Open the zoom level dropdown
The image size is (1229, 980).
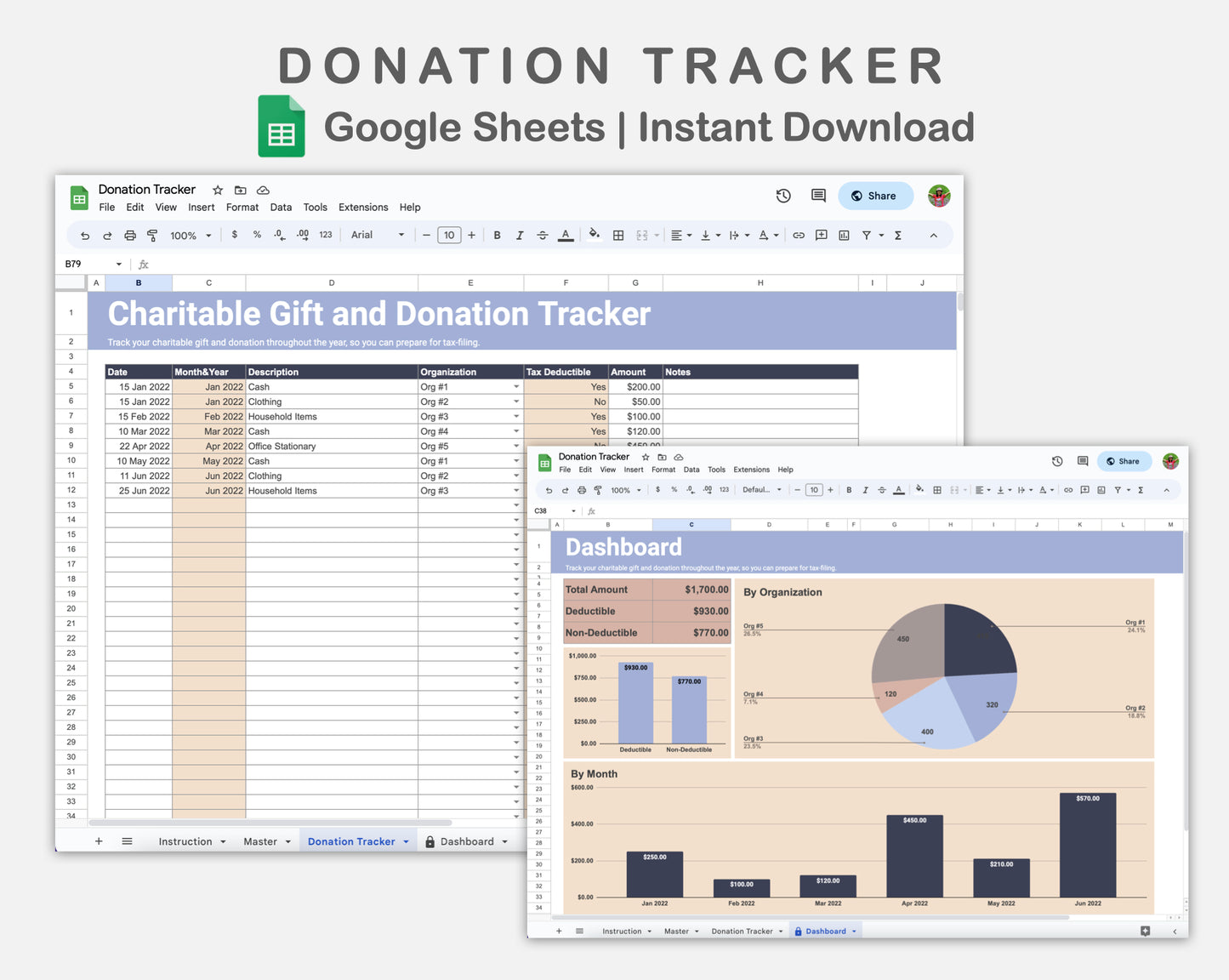[189, 235]
